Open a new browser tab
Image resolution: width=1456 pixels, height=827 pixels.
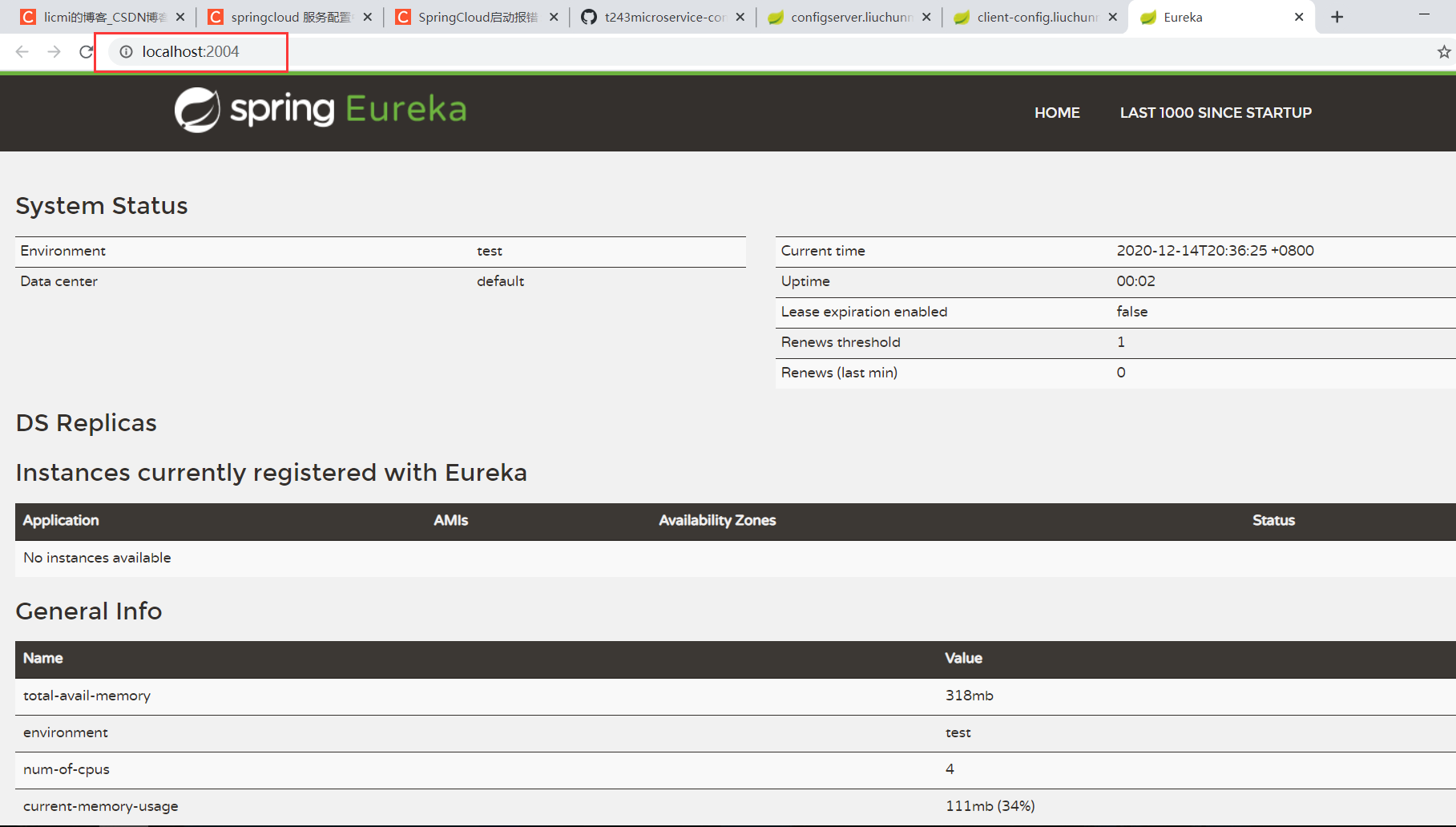tap(1336, 16)
